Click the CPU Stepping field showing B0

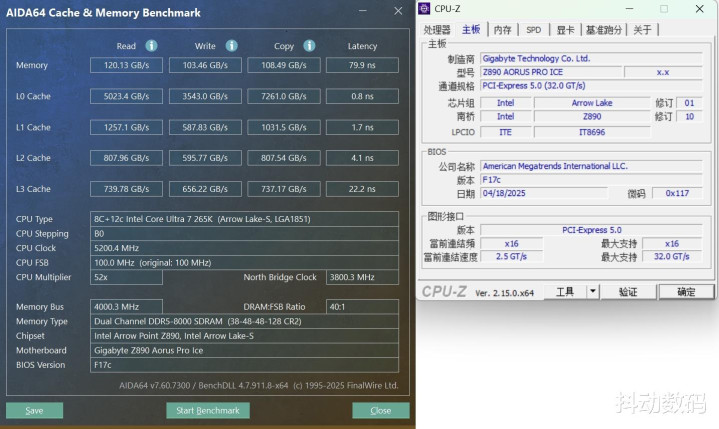click(244, 234)
